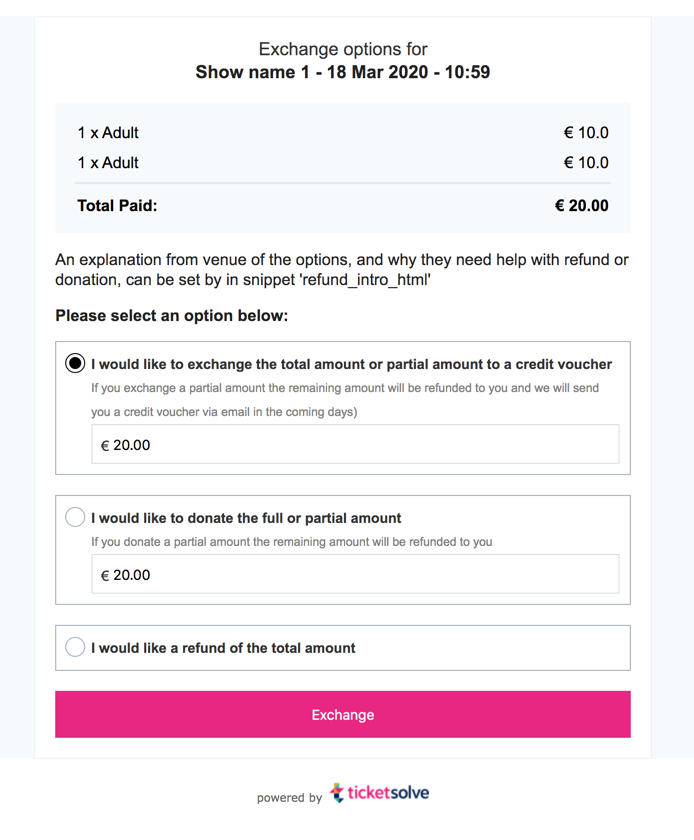694x840 pixels.
Task: Click the 'Show name 1 - 18 Mar 2020' heading
Action: coord(342,72)
